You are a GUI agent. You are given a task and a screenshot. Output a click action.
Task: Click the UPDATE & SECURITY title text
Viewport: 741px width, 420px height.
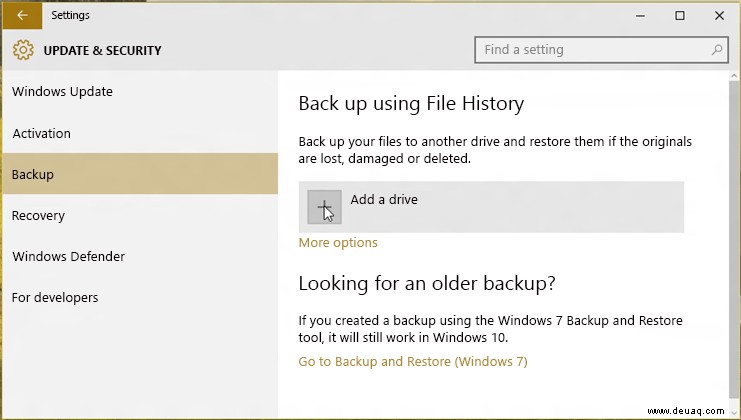pos(103,51)
